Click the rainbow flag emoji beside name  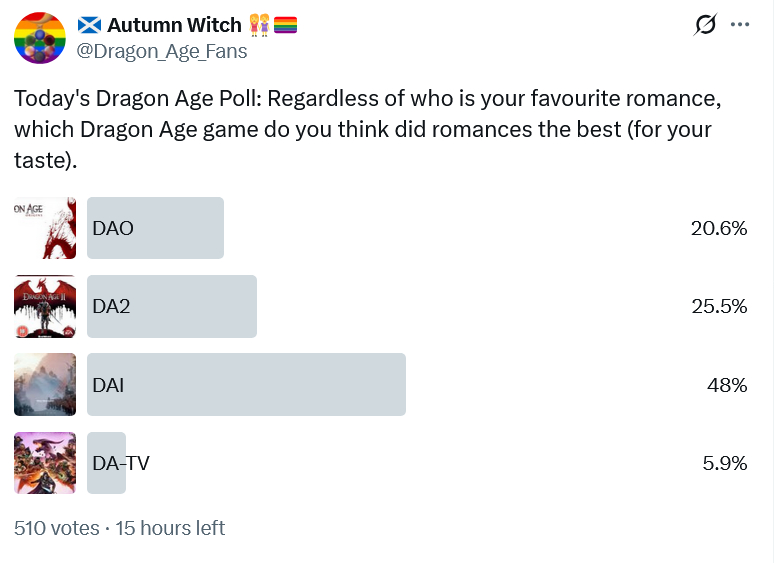[x=285, y=25]
